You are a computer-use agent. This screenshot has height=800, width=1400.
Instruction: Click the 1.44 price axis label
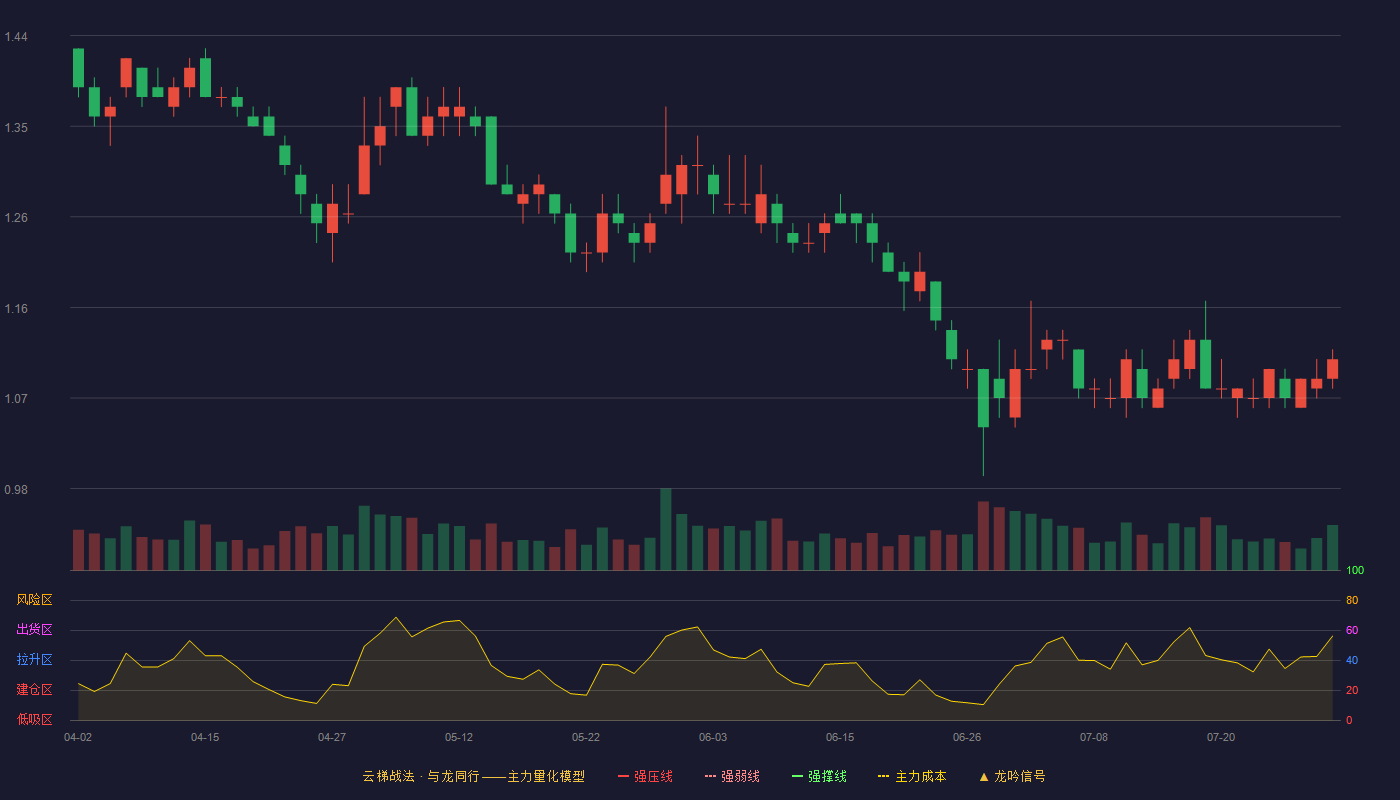(16, 37)
